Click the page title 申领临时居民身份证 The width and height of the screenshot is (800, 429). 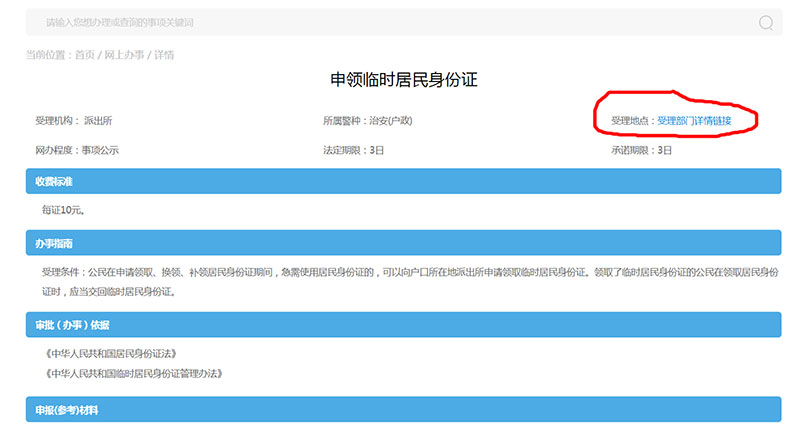pyautogui.click(x=404, y=80)
